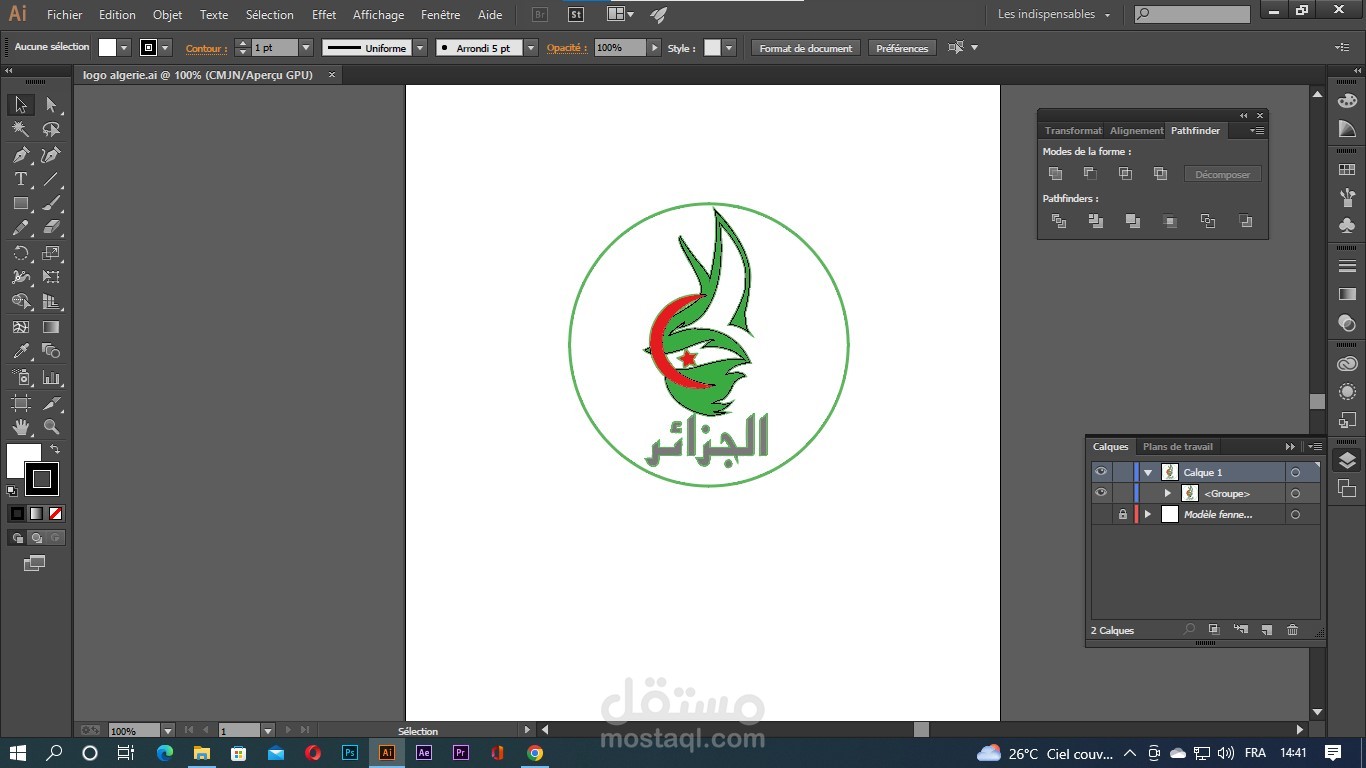The width and height of the screenshot is (1366, 768).
Task: Select the Line Segment tool
Action: [x=51, y=179]
